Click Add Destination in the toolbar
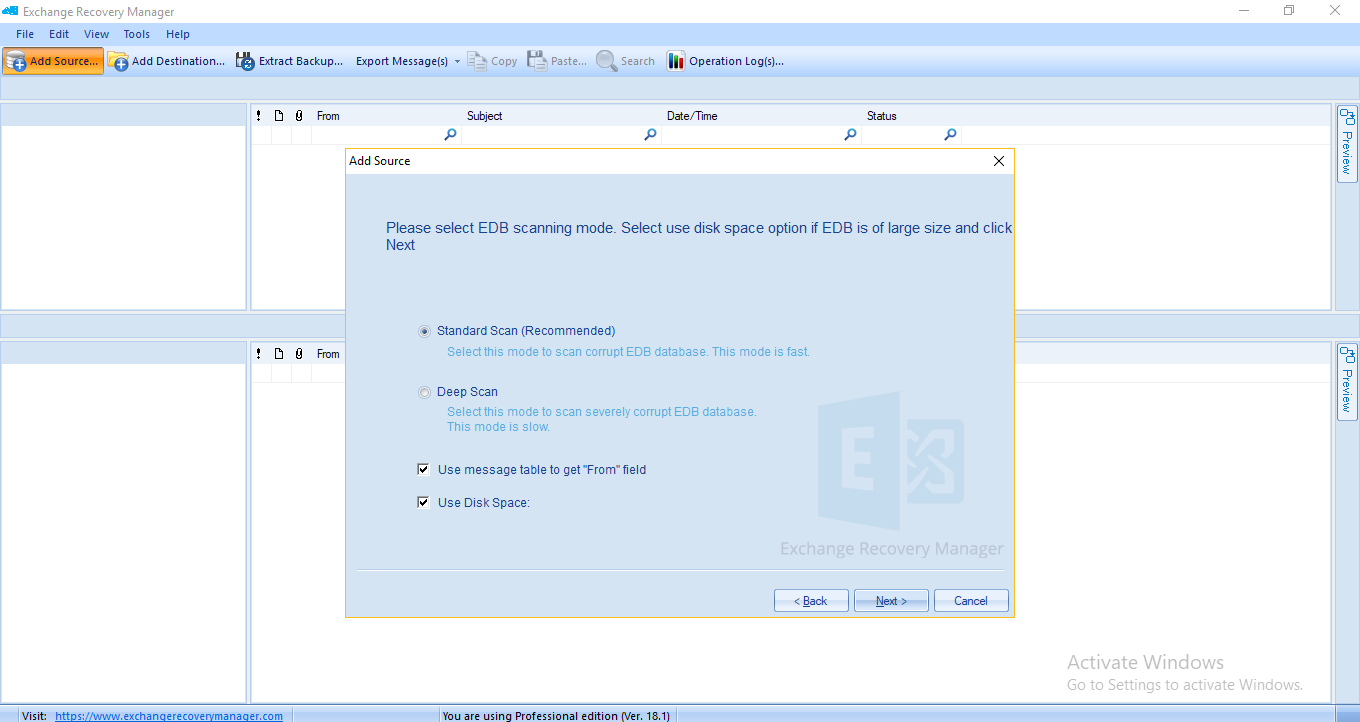Viewport: 1360px width, 722px height. [x=167, y=61]
